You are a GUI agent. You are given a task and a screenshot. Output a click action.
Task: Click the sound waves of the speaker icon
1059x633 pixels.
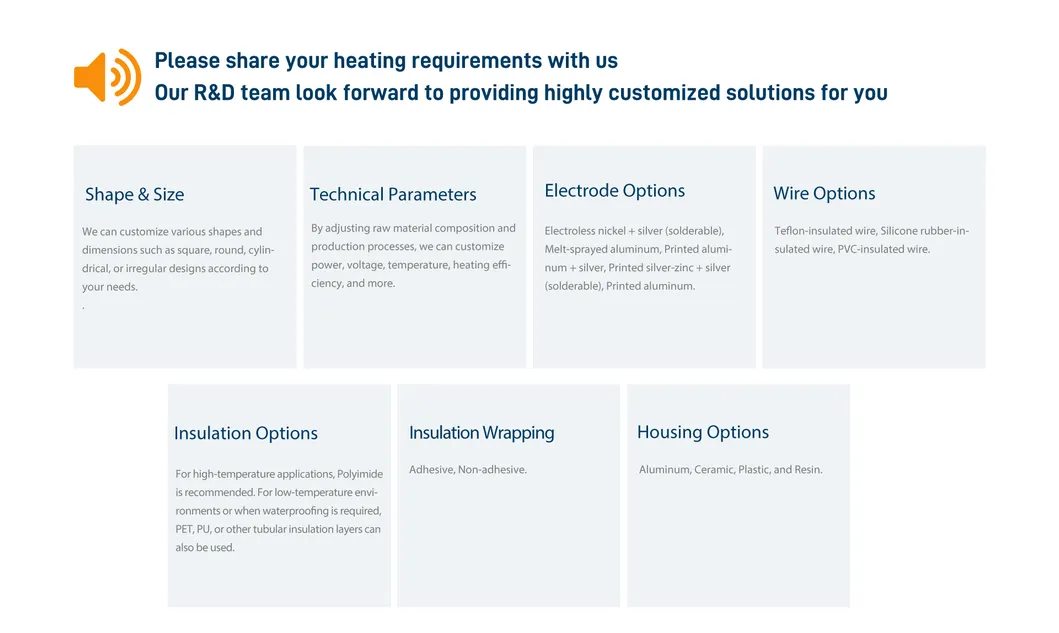pos(129,77)
